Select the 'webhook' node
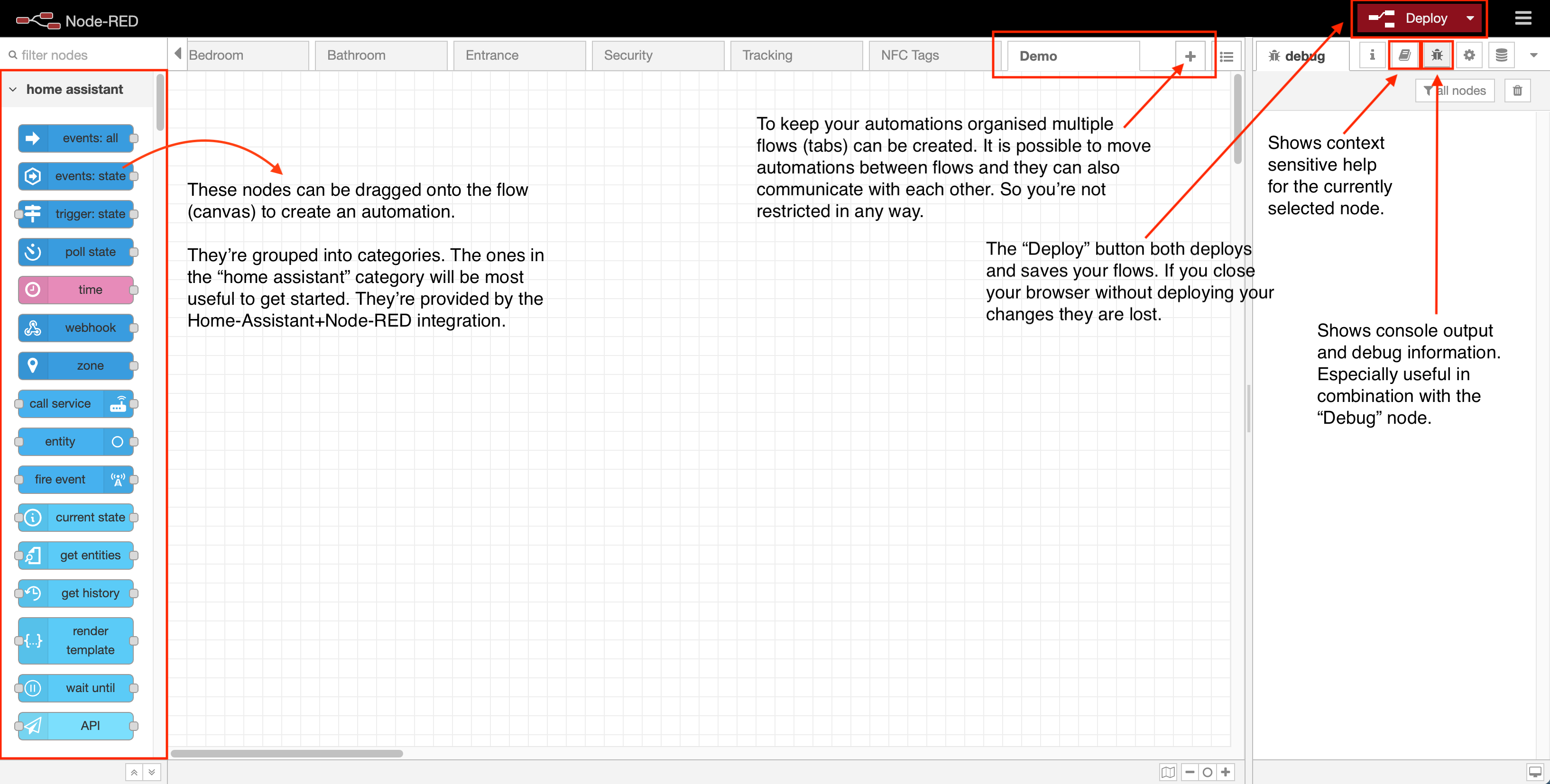The height and width of the screenshot is (784, 1550). [76, 328]
